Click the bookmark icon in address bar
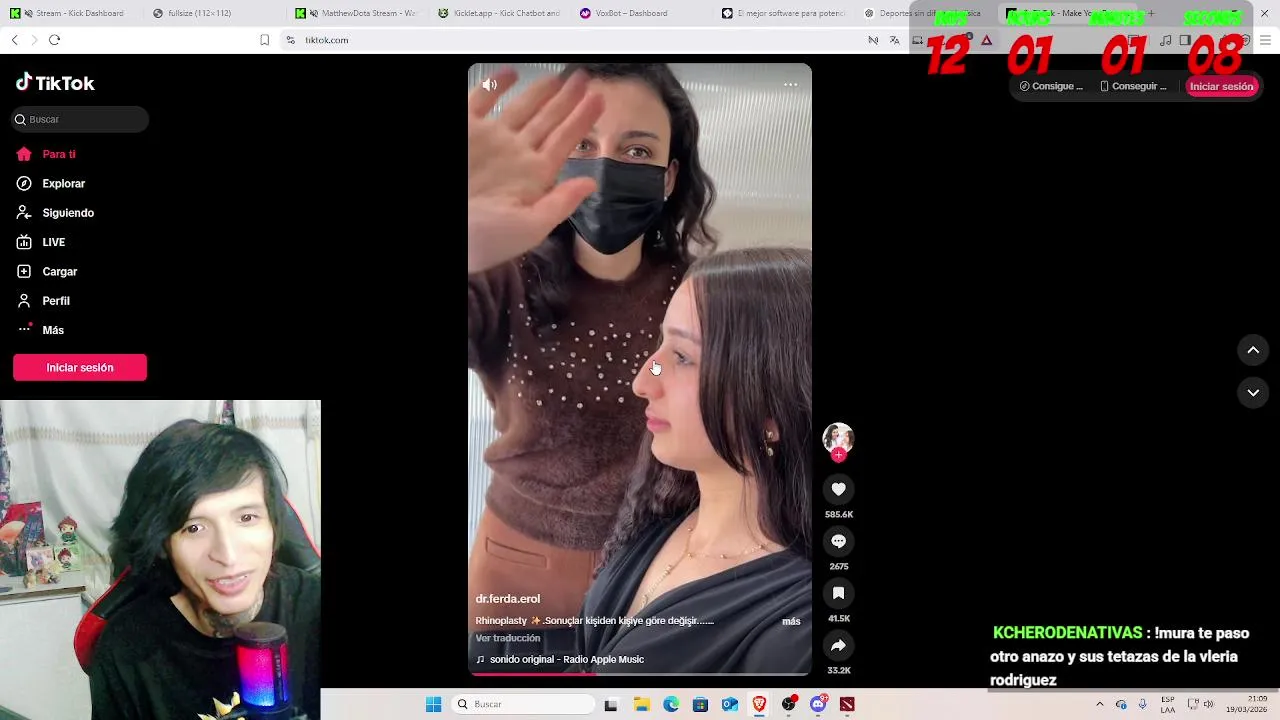 tap(264, 40)
